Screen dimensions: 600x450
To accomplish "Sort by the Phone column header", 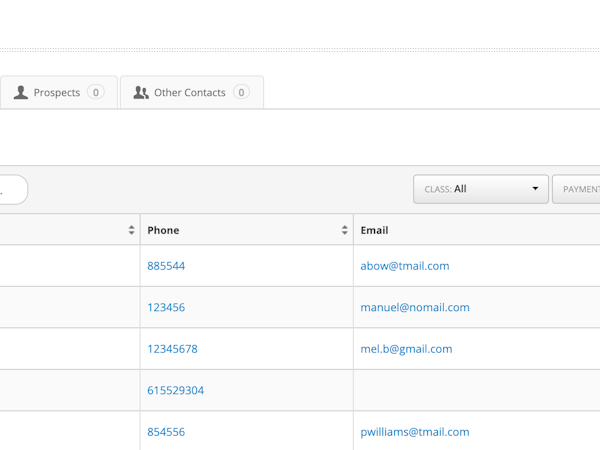I will pyautogui.click(x=163, y=230).
